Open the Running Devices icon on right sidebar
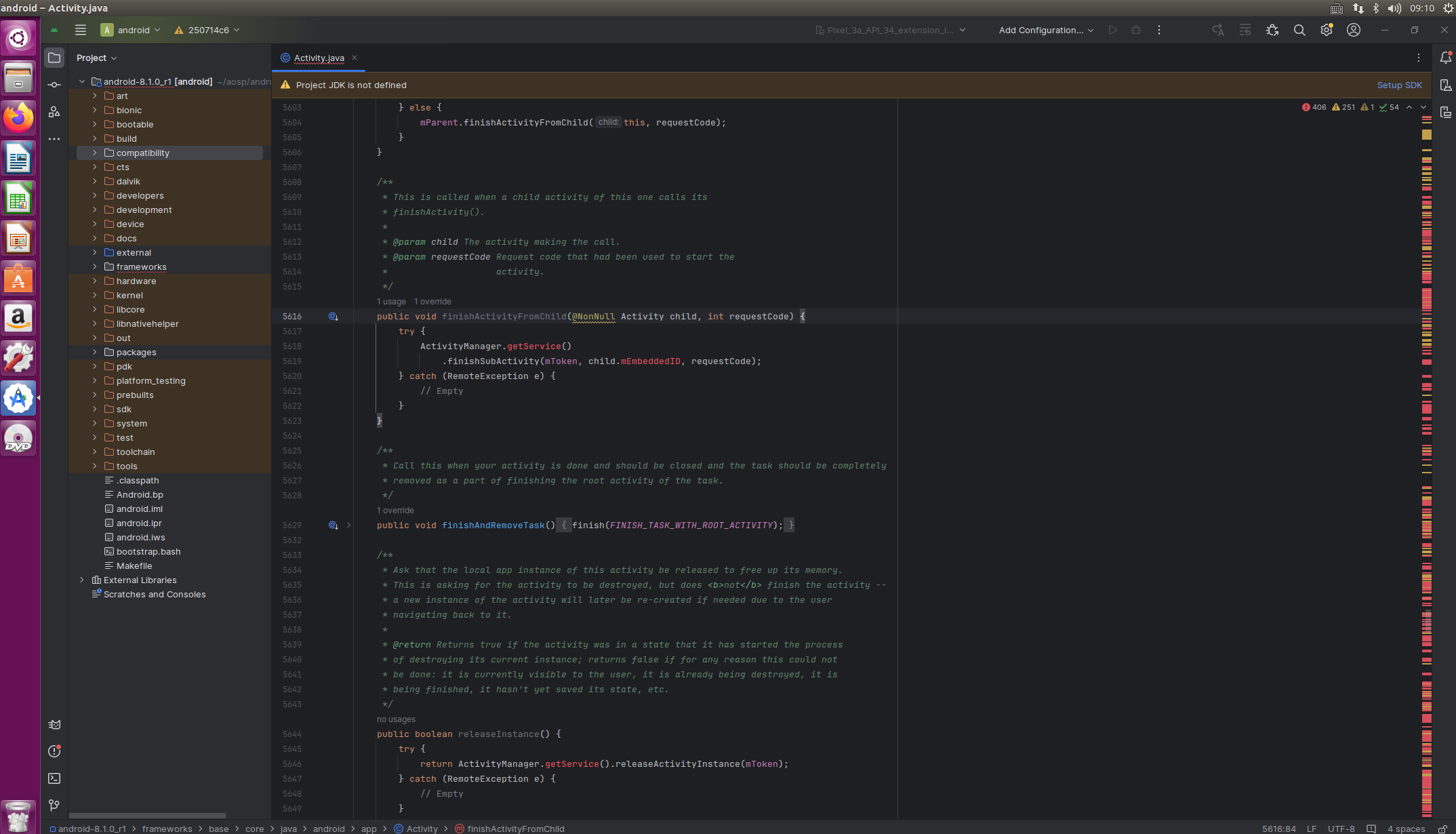 pyautogui.click(x=1445, y=112)
